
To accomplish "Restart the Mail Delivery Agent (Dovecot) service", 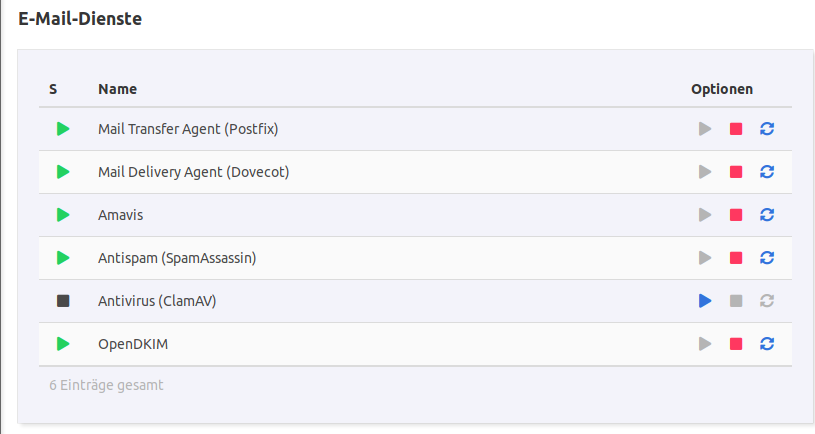I will click(x=767, y=172).
